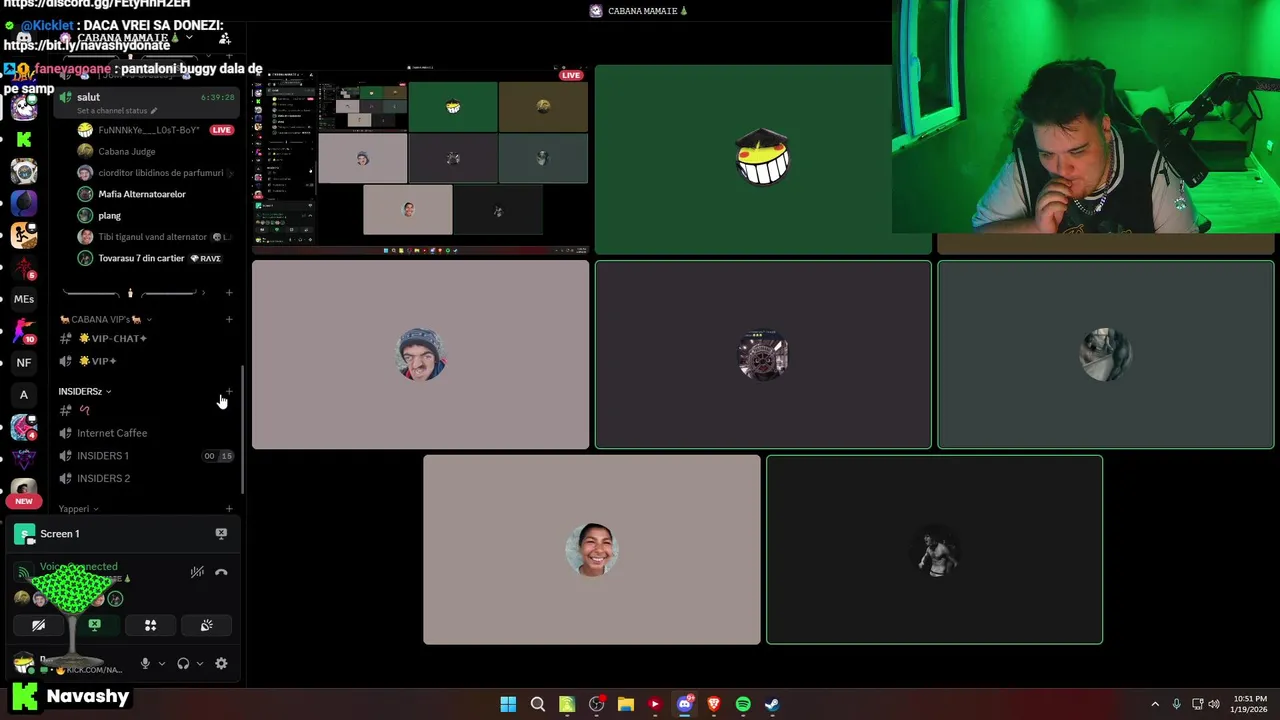The width and height of the screenshot is (1280, 720).
Task: Show hidden system tray icons
Action: [x=1155, y=704]
